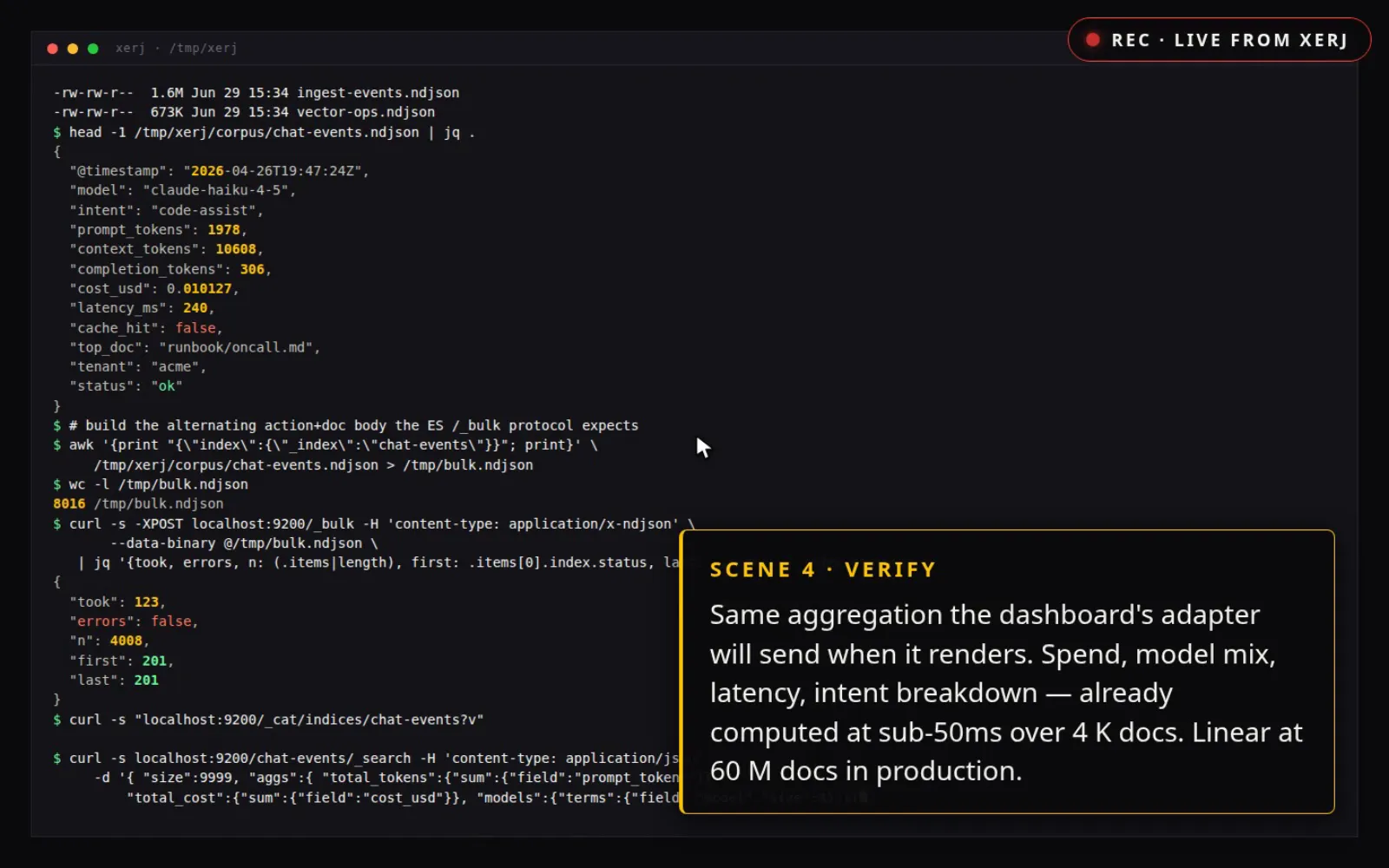Click the 'REC · LIVE FROM XERJ' badge text

pos(1229,40)
